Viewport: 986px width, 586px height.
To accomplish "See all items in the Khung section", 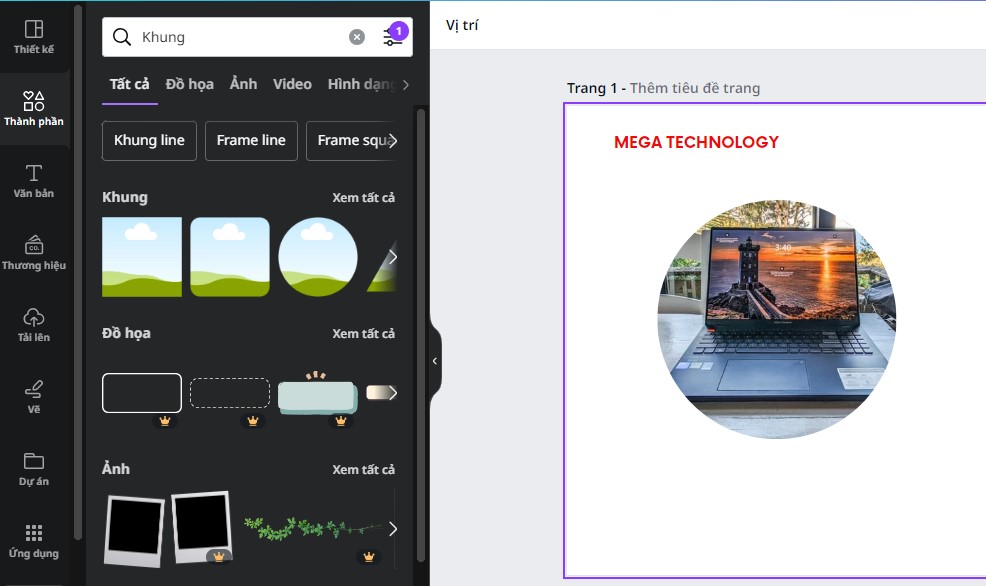I will (x=363, y=197).
